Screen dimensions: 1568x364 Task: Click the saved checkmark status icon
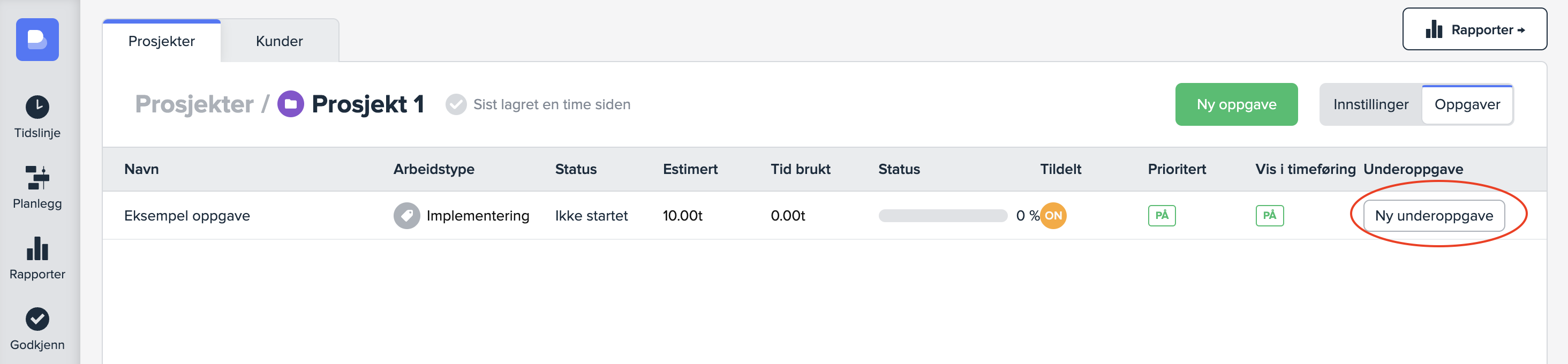[455, 105]
